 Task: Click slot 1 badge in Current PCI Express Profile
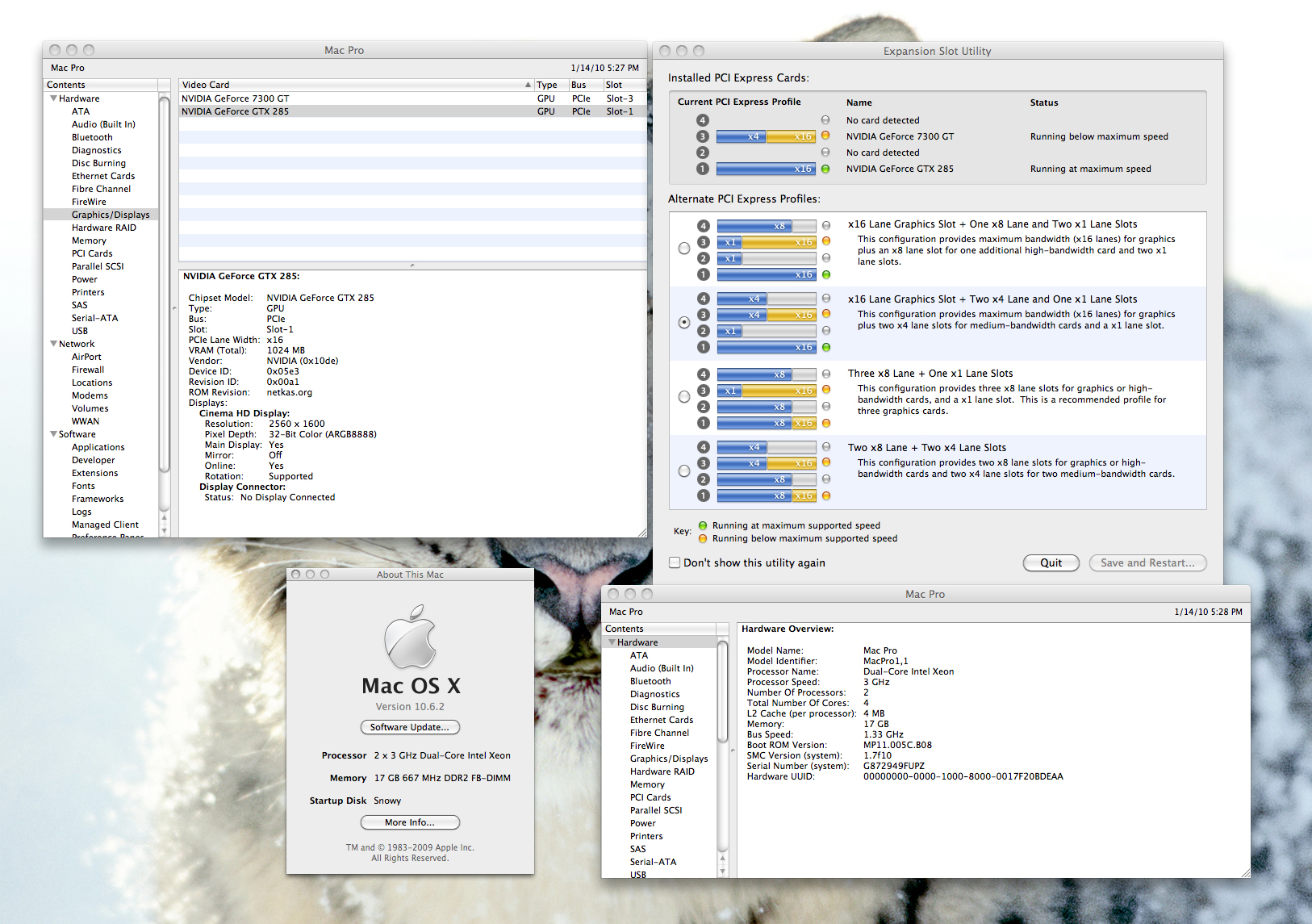pyautogui.click(x=703, y=169)
